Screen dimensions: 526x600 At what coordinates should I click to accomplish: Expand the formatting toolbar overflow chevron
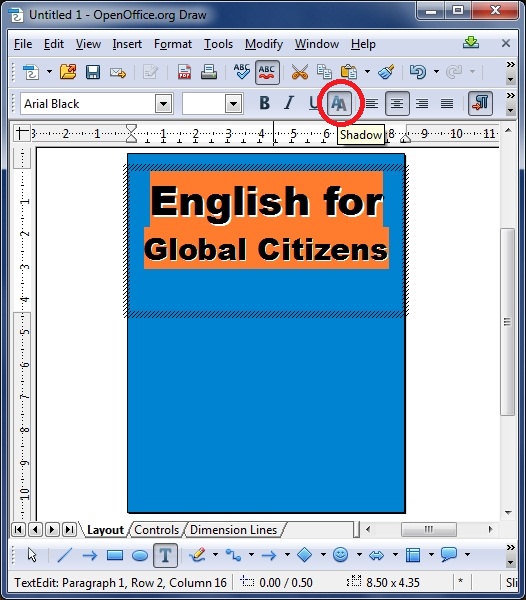pyautogui.click(x=510, y=95)
